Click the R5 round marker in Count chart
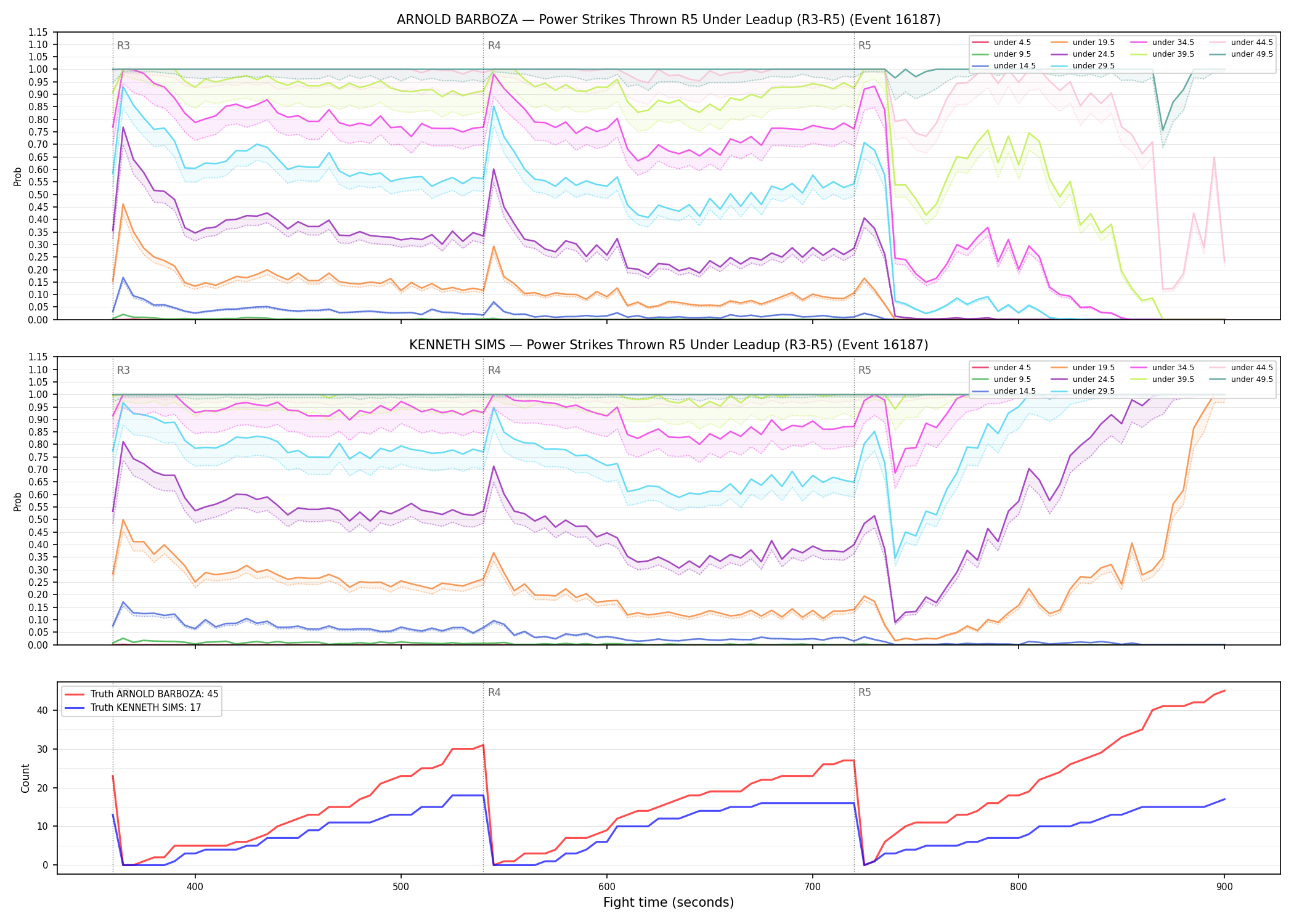The width and height of the screenshot is (1294, 924). pyautogui.click(x=865, y=692)
